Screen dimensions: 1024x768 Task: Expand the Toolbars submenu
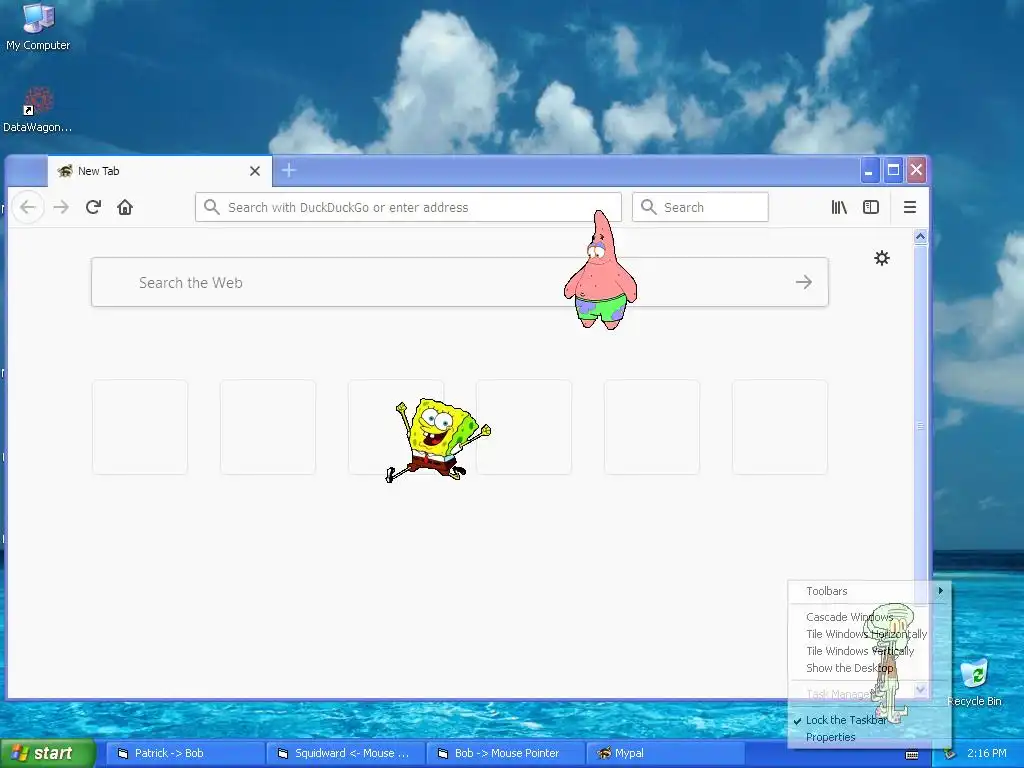(x=869, y=591)
